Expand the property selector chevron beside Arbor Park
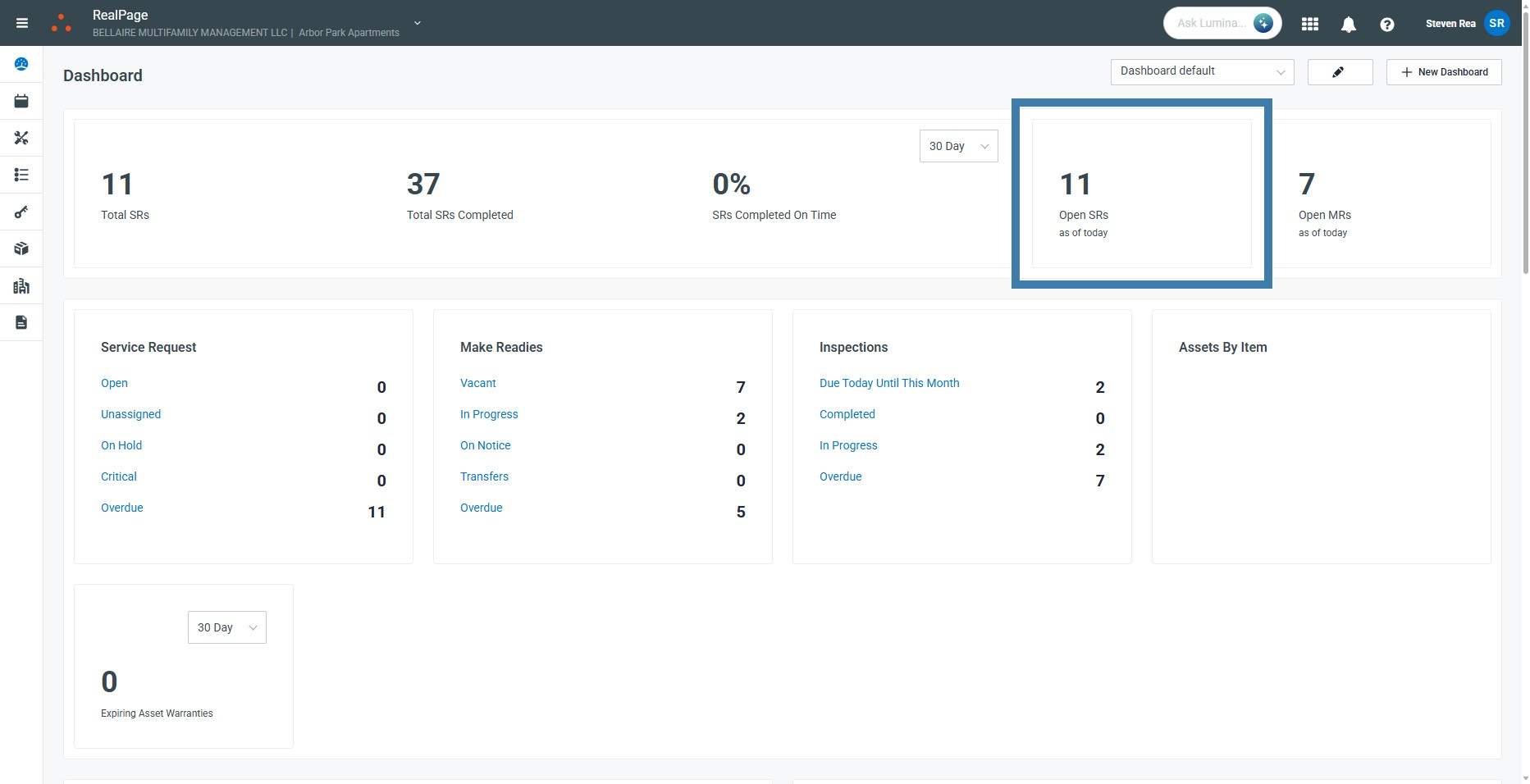The image size is (1530, 784). point(418,23)
